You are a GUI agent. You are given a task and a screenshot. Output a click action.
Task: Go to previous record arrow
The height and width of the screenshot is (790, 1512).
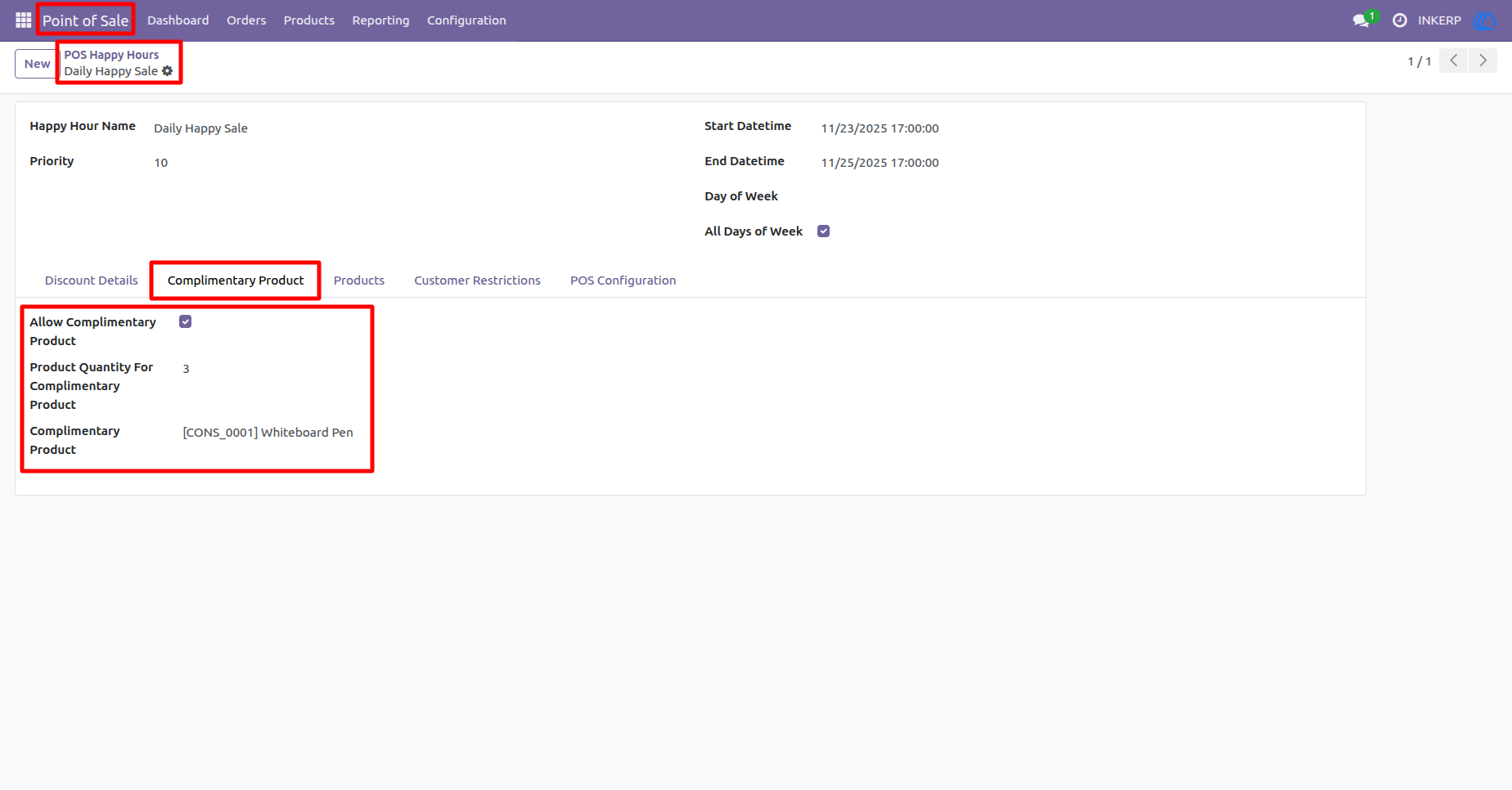(1454, 61)
